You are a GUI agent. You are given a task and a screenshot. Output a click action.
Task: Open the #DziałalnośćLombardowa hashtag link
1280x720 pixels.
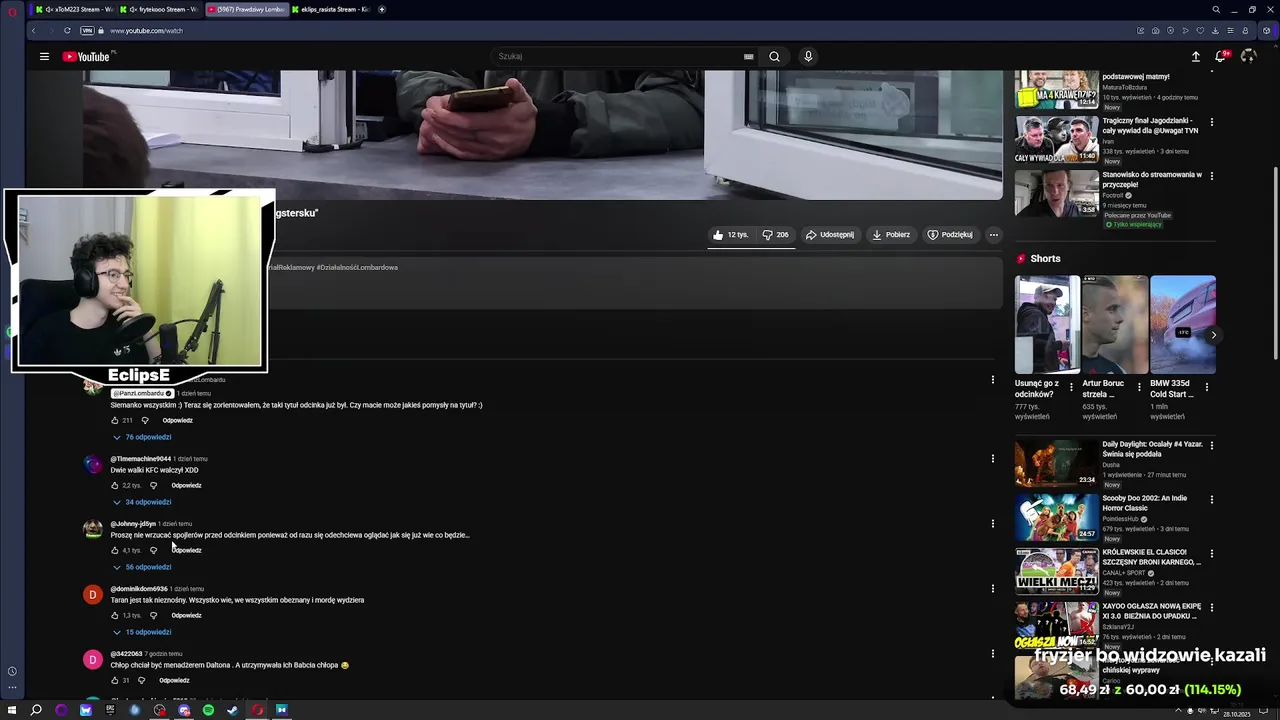(x=357, y=267)
